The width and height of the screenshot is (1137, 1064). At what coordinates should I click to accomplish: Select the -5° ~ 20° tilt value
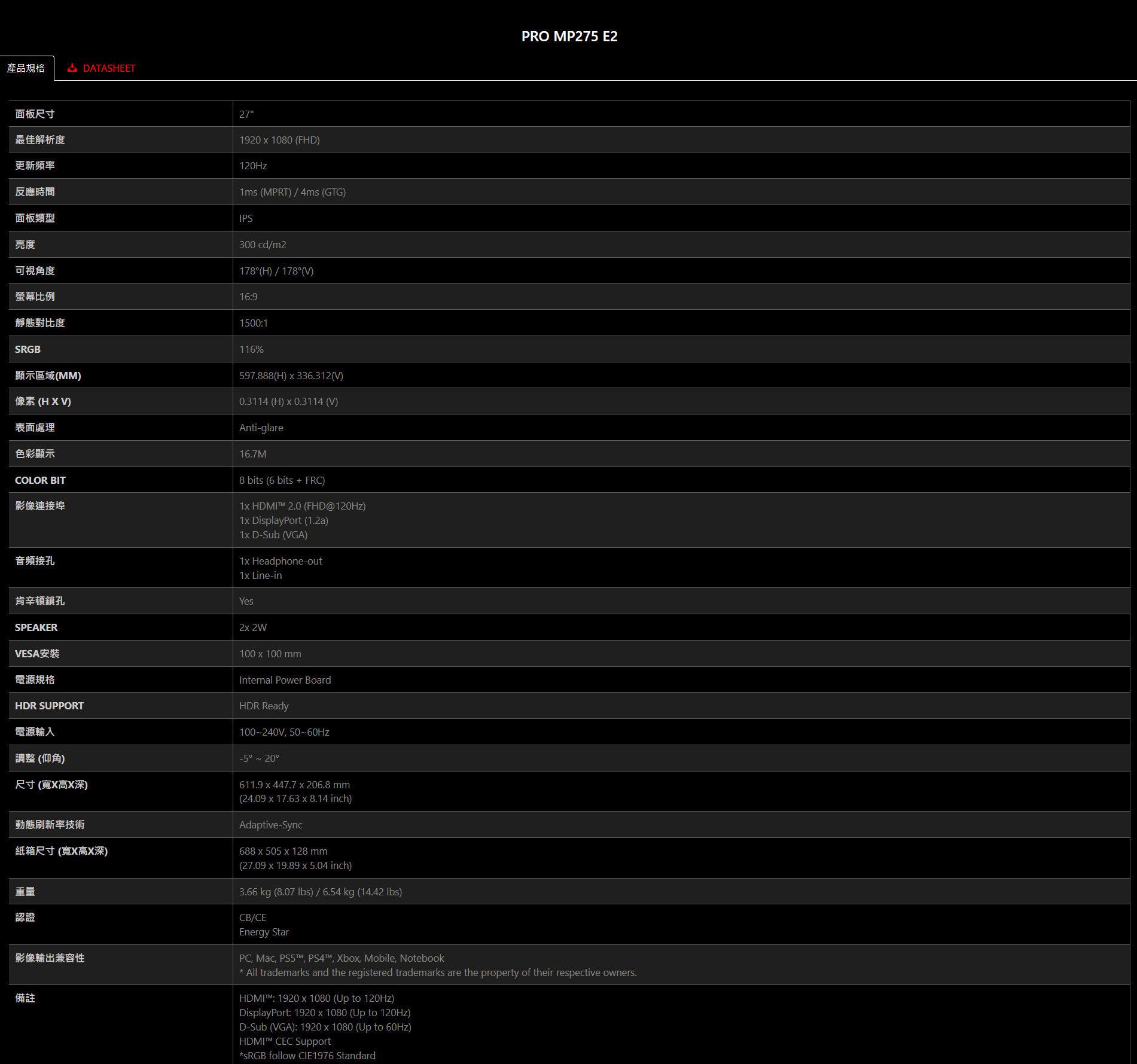[260, 758]
